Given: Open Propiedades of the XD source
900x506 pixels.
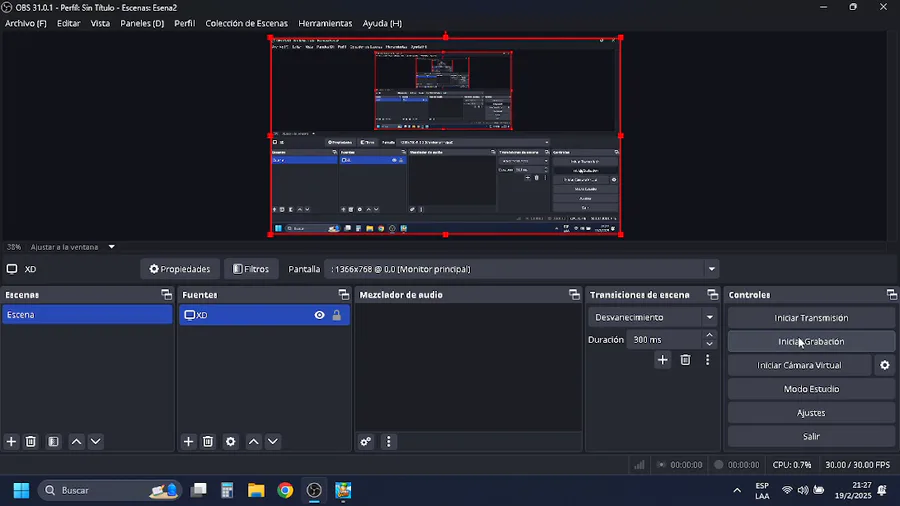Looking at the screenshot, I should click(x=180, y=269).
